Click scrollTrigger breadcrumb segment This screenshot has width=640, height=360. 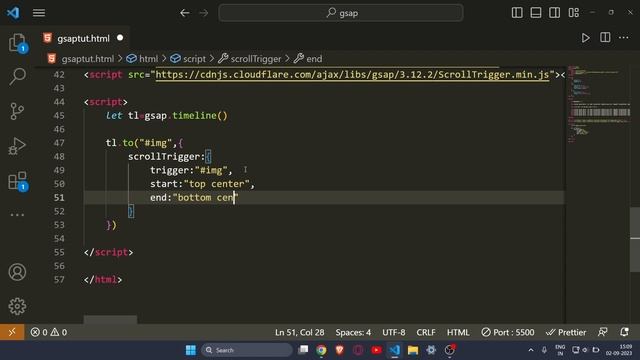[x=256, y=59]
